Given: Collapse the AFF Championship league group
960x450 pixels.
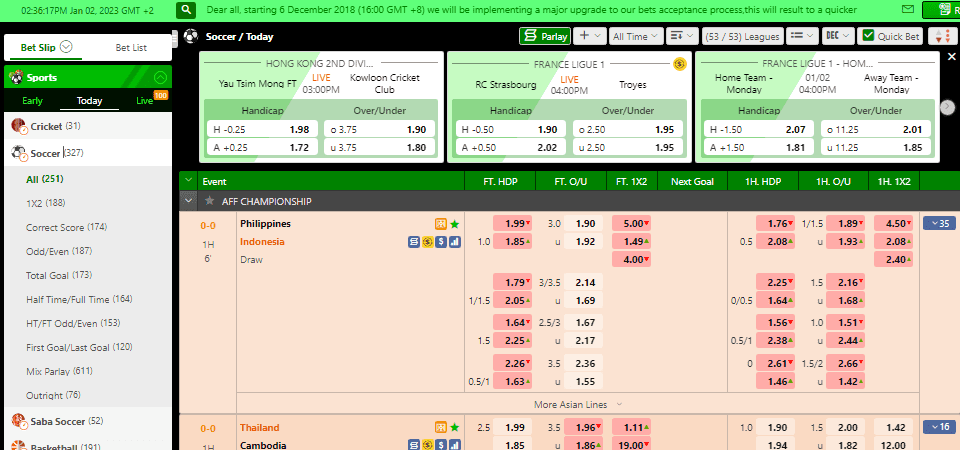Looking at the screenshot, I should click(188, 201).
